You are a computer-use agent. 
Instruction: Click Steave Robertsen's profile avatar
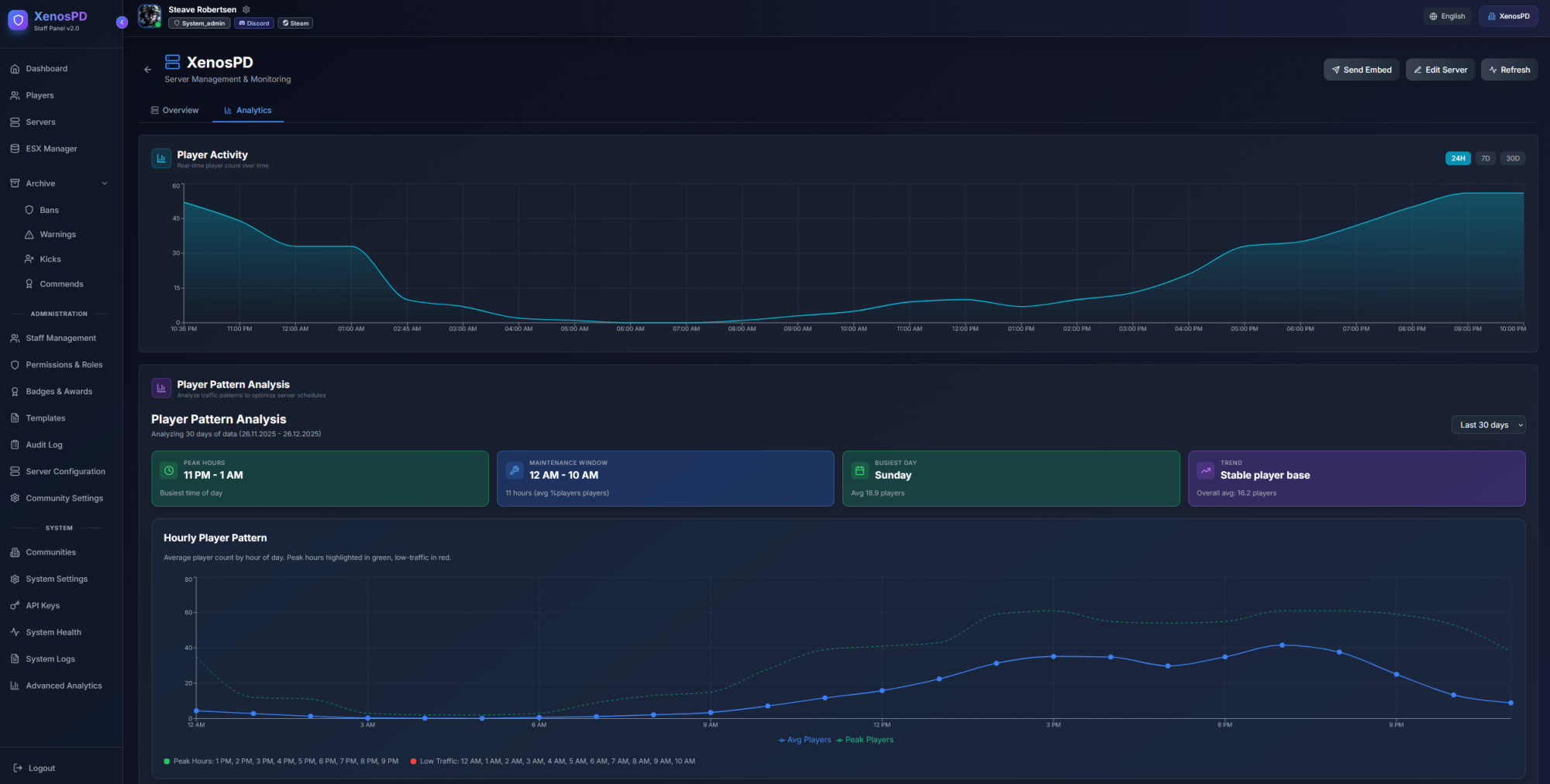150,15
